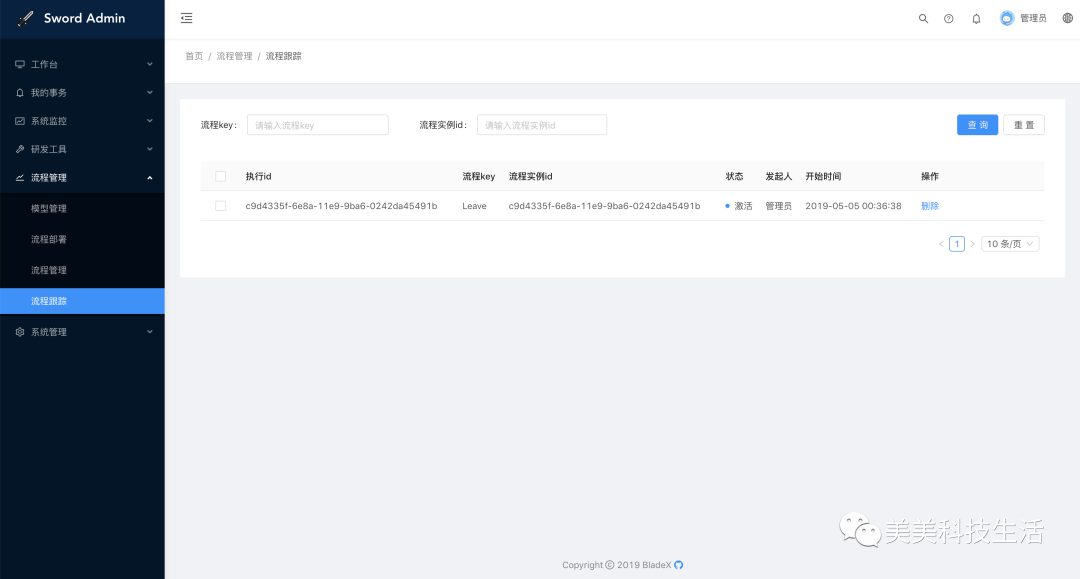Click the 管理员 avatar image
The height and width of the screenshot is (579, 1080).
[1007, 17]
